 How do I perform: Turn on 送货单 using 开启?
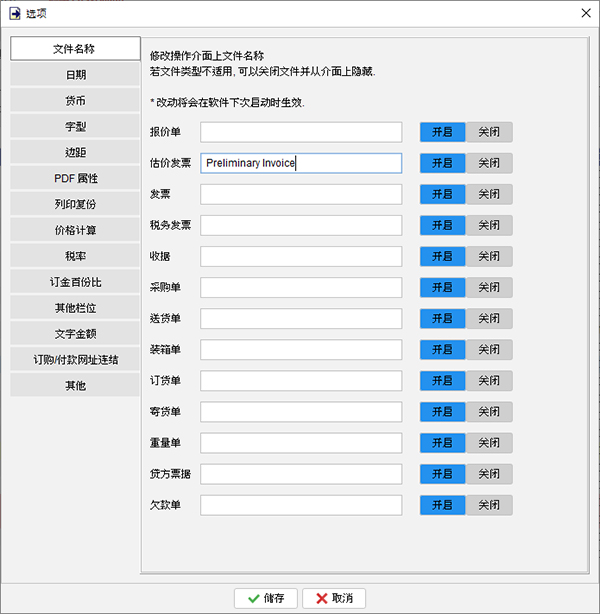coord(443,318)
